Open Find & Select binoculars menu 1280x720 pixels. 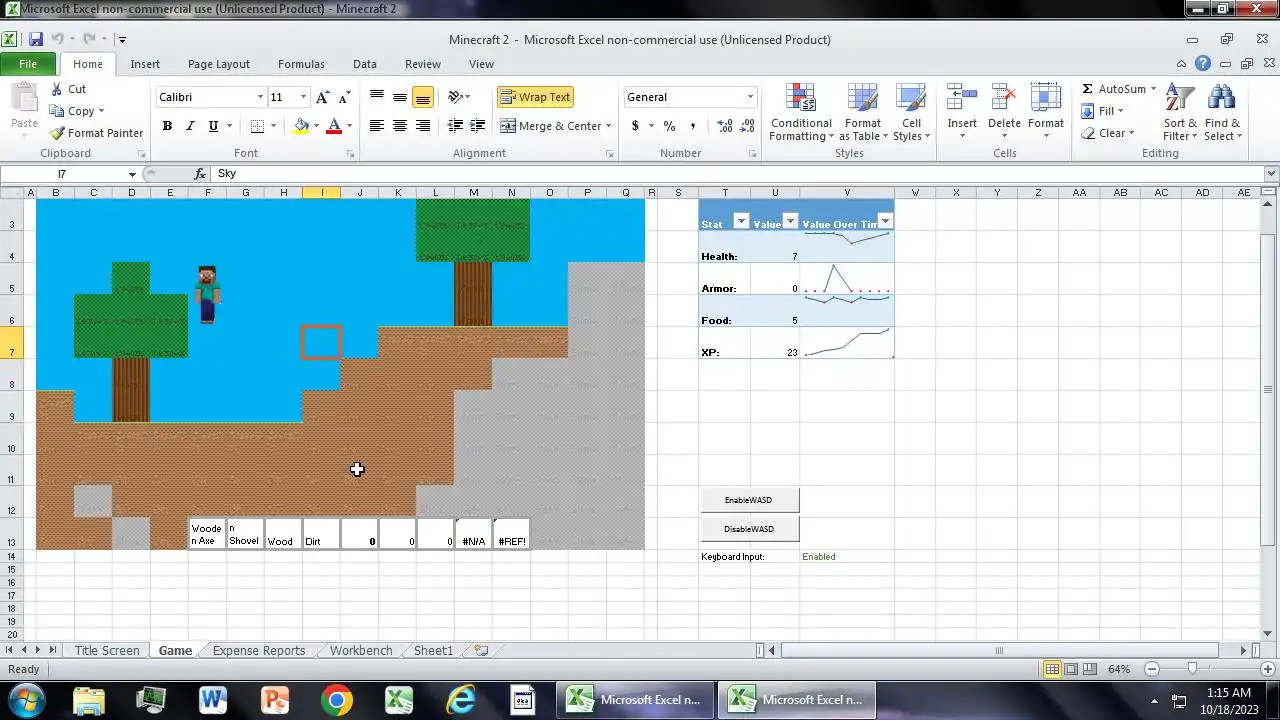pyautogui.click(x=1222, y=112)
